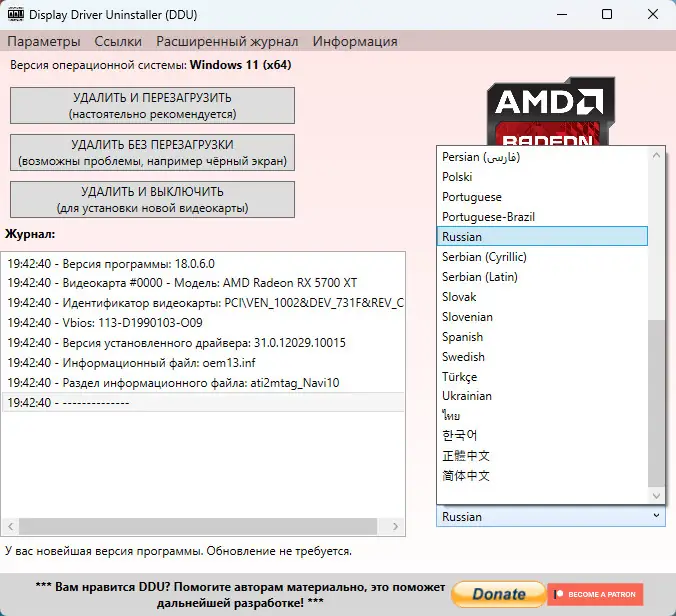
Task: Select Spanish language option
Action: [462, 337]
